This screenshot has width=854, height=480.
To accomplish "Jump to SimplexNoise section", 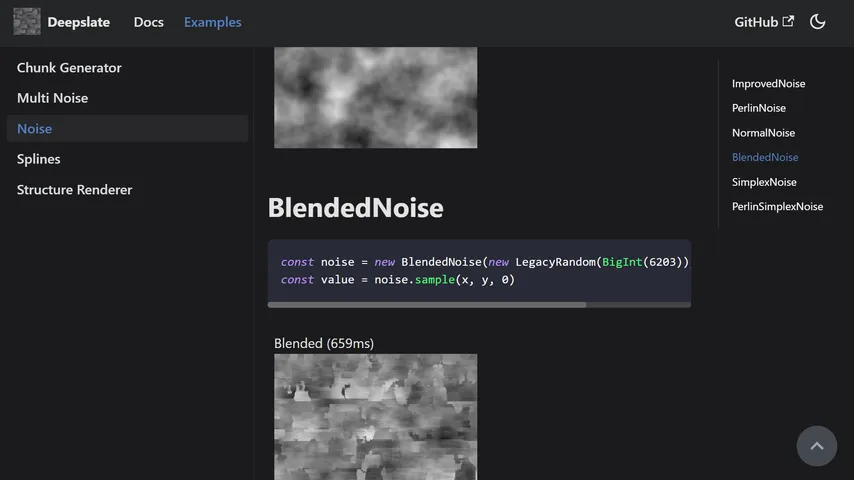I will (x=764, y=182).
